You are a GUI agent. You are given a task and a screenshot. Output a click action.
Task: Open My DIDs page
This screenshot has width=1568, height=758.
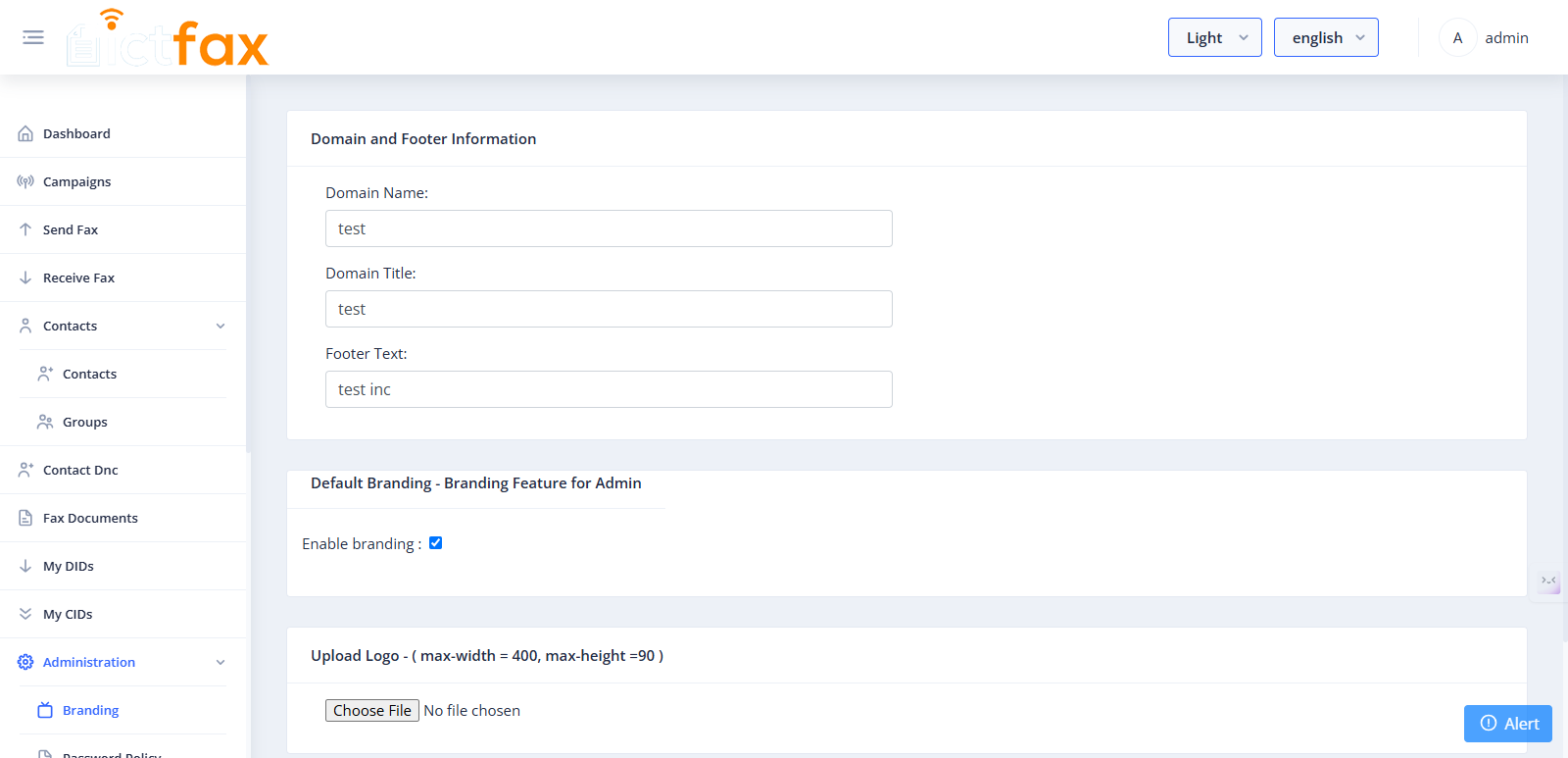click(122, 566)
